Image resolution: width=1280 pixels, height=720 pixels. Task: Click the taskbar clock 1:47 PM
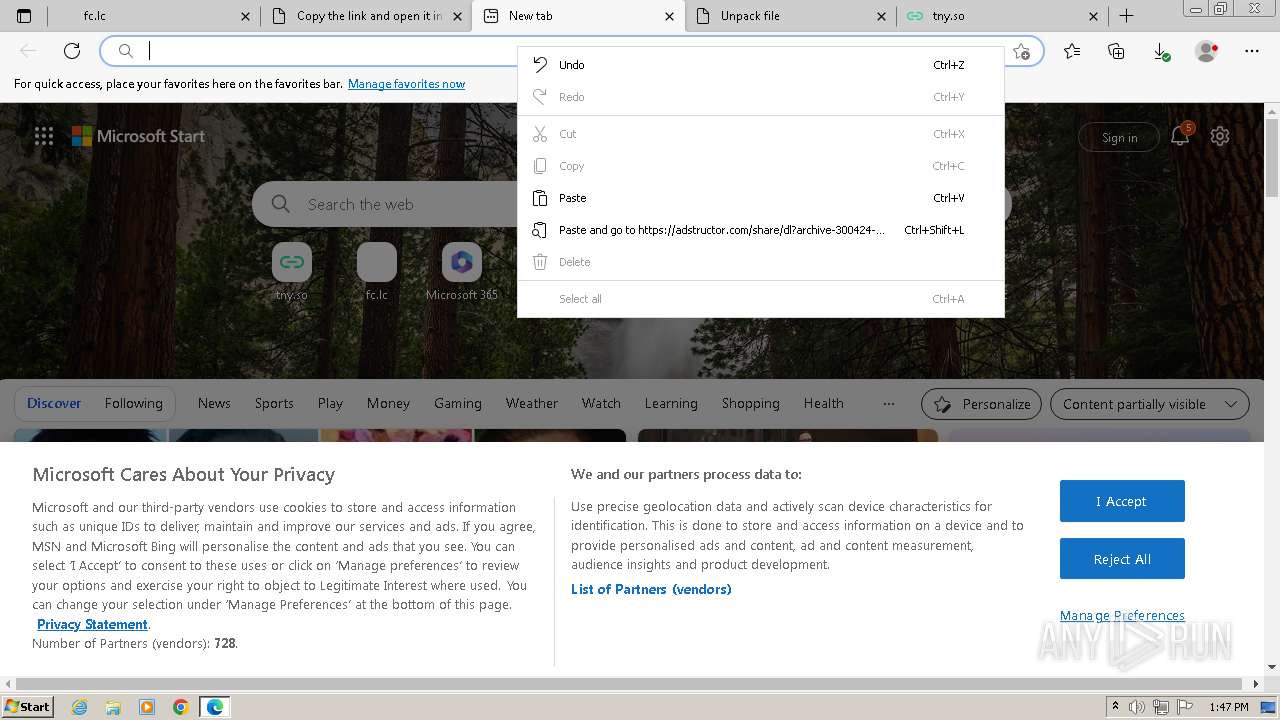pos(1229,707)
